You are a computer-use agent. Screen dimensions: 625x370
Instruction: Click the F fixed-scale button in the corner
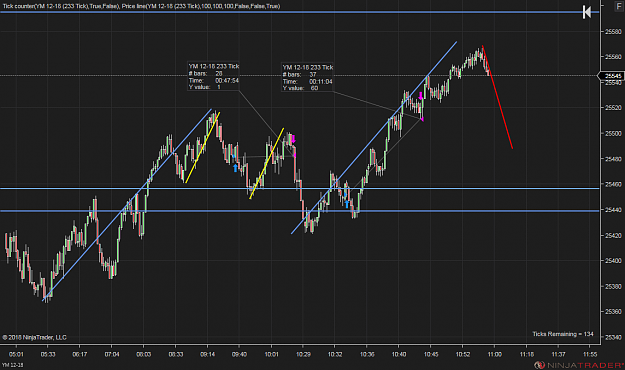(619, 6)
